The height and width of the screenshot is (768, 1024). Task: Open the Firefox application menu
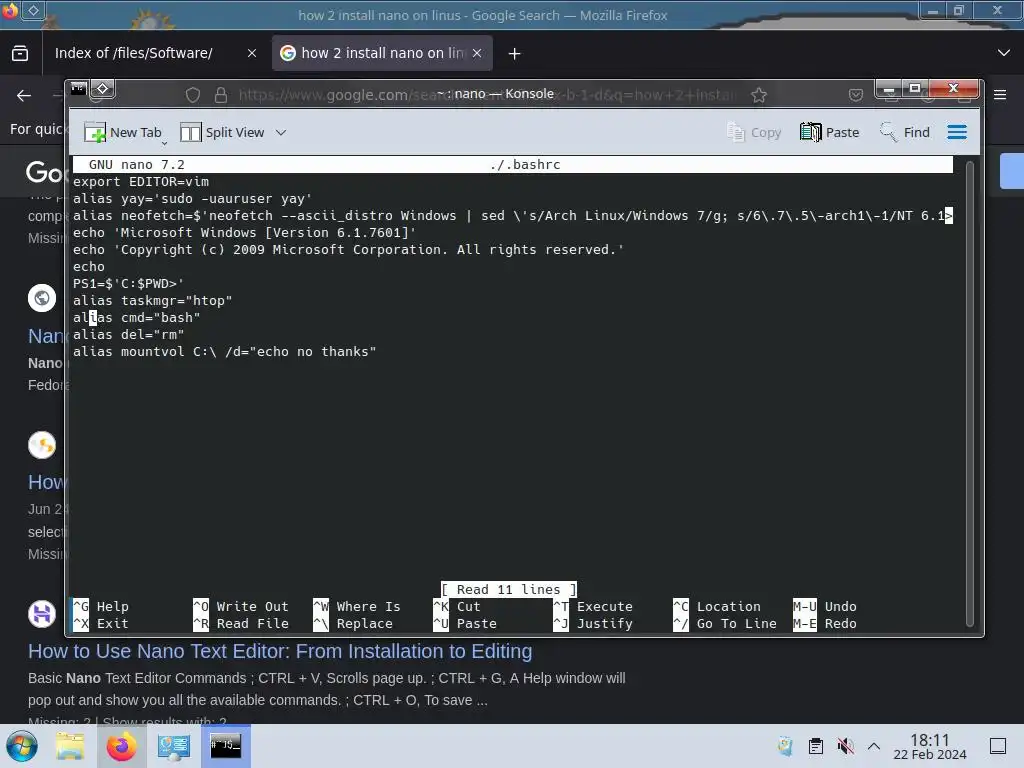point(1000,95)
